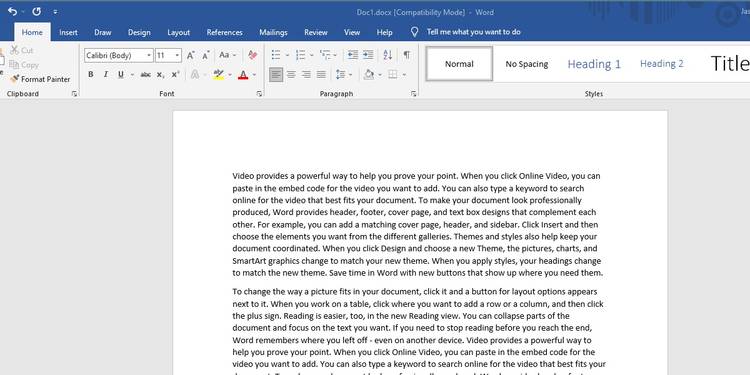Viewport: 750px width, 375px height.
Task: Expand the Numbering dropdown arrow
Action: pos(311,55)
